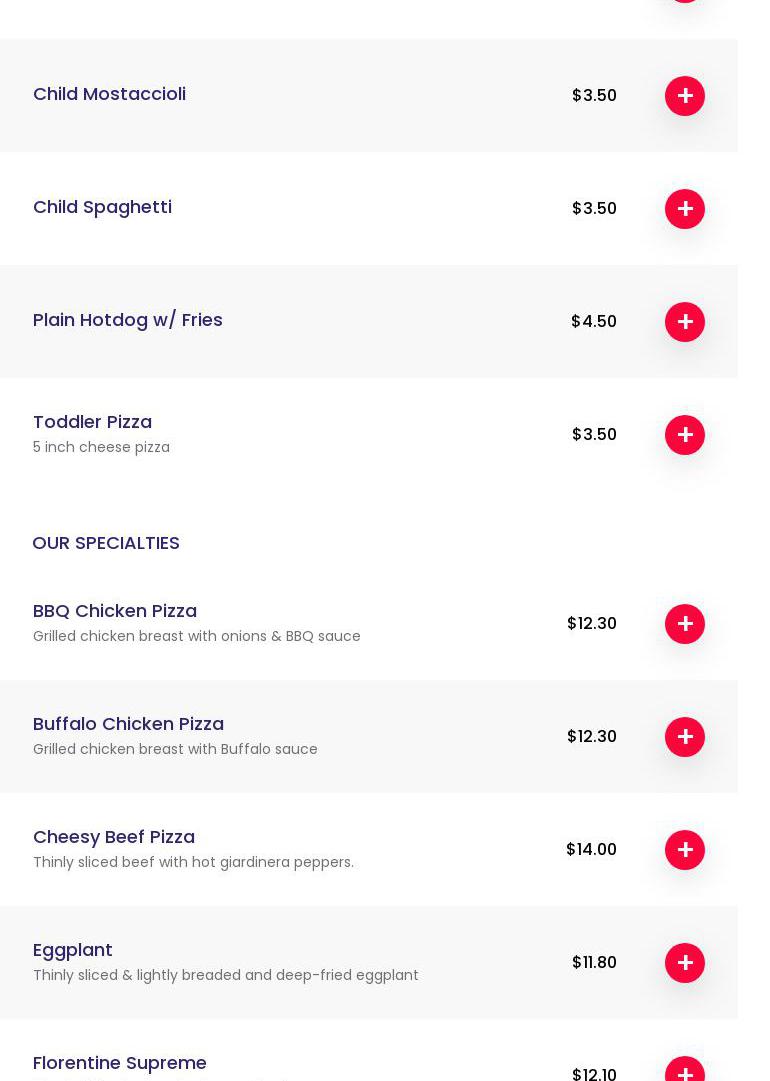Image resolution: width=770 pixels, height=1081 pixels.
Task: Add the Eggplant specialty to cart
Action: [x=685, y=963]
